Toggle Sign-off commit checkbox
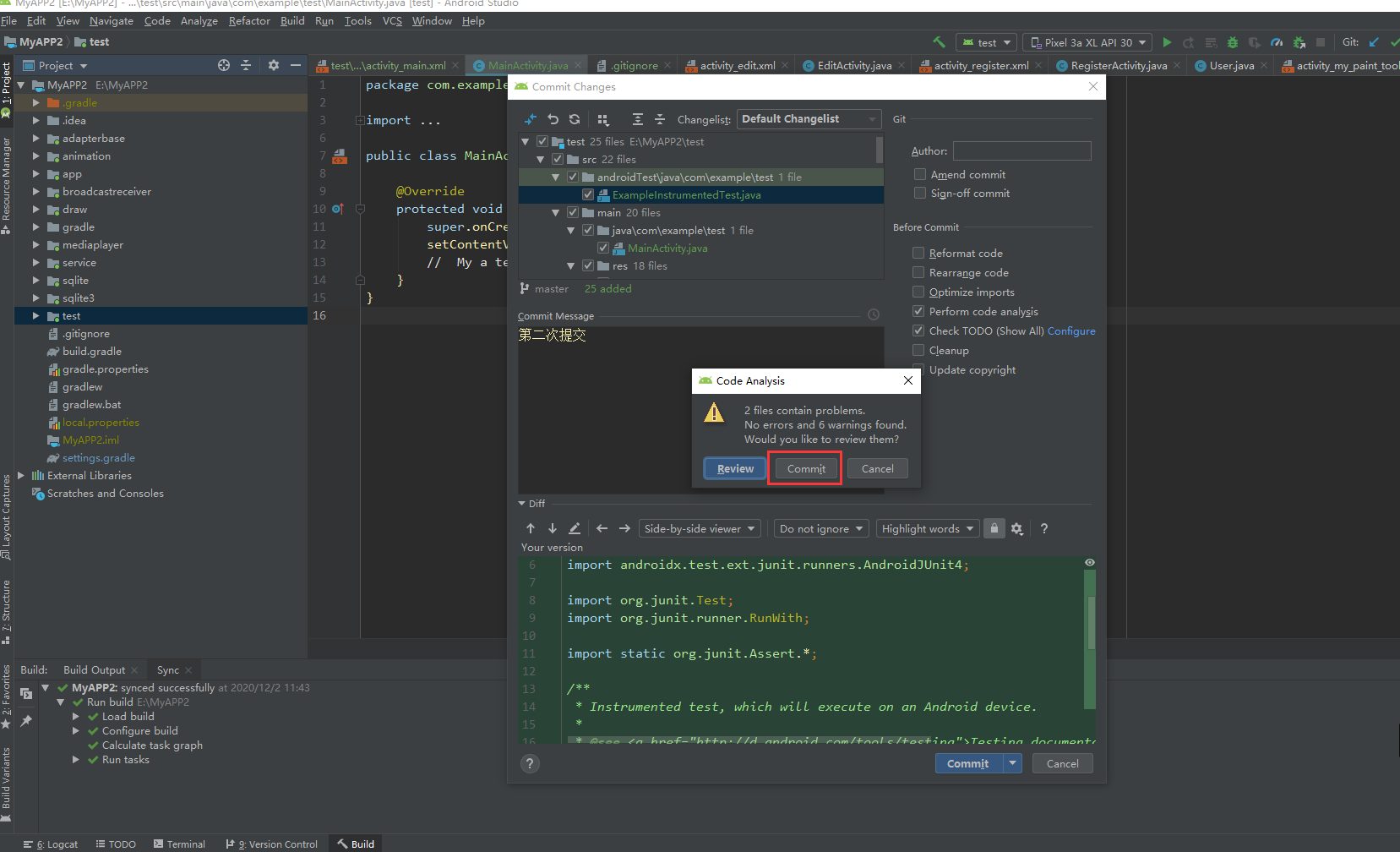Screen dimensions: 1400x852 click(920, 193)
